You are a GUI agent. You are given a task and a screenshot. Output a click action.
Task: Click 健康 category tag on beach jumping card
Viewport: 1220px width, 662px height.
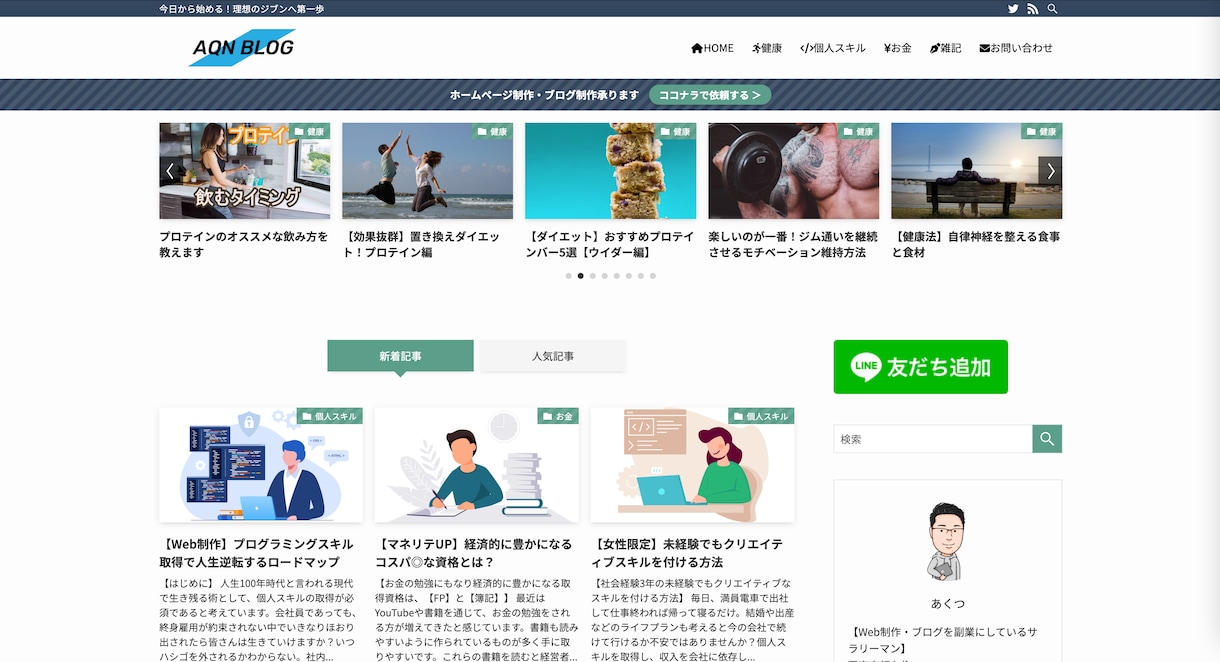click(x=492, y=131)
